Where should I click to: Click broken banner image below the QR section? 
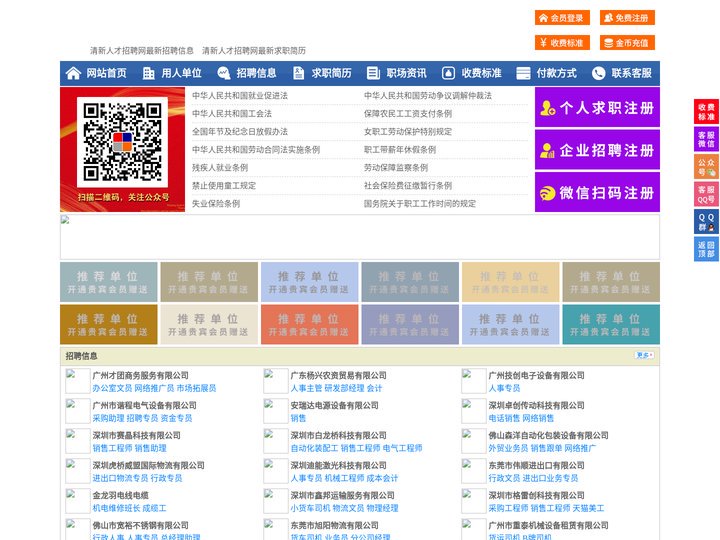tap(360, 237)
